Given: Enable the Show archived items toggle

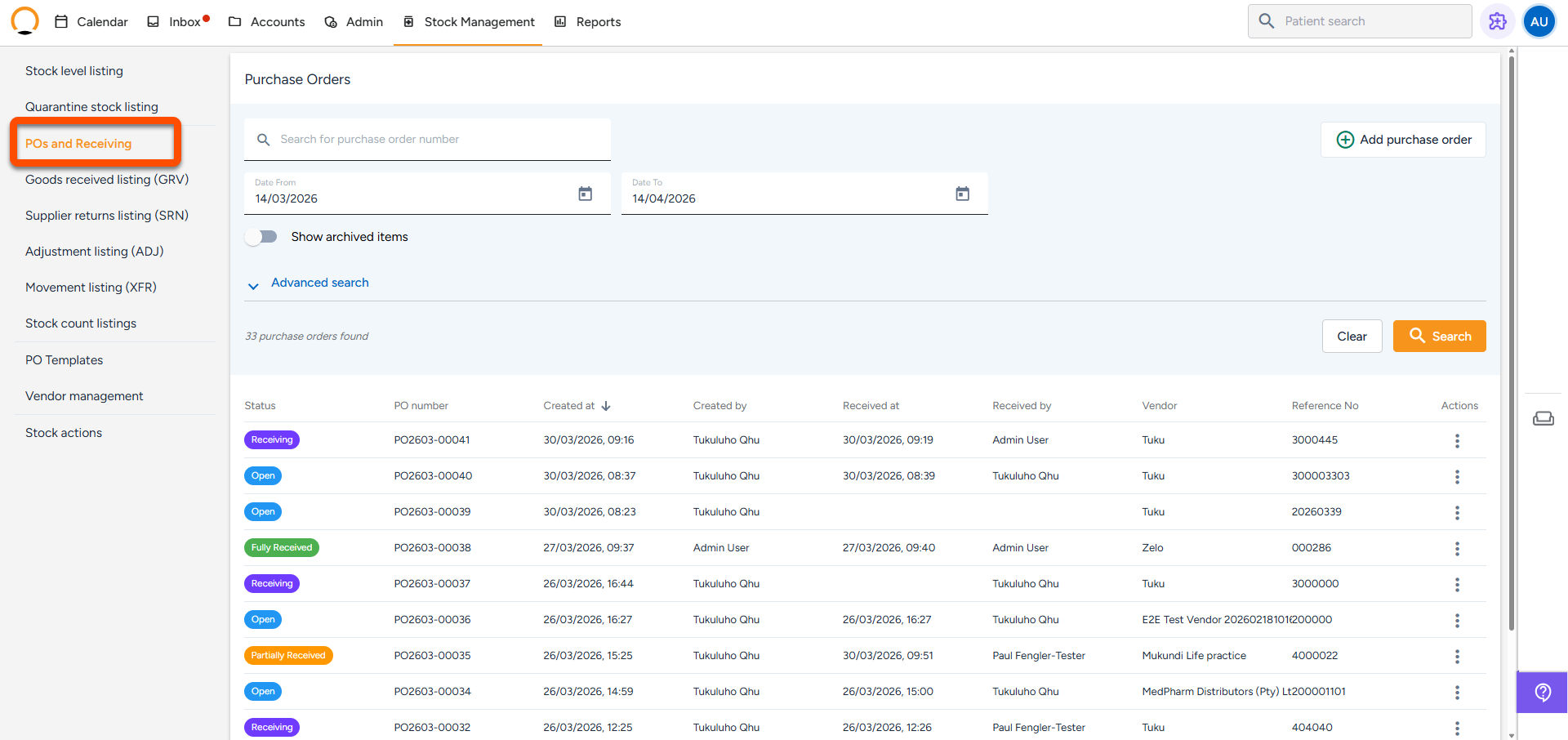Looking at the screenshot, I should click(x=261, y=237).
